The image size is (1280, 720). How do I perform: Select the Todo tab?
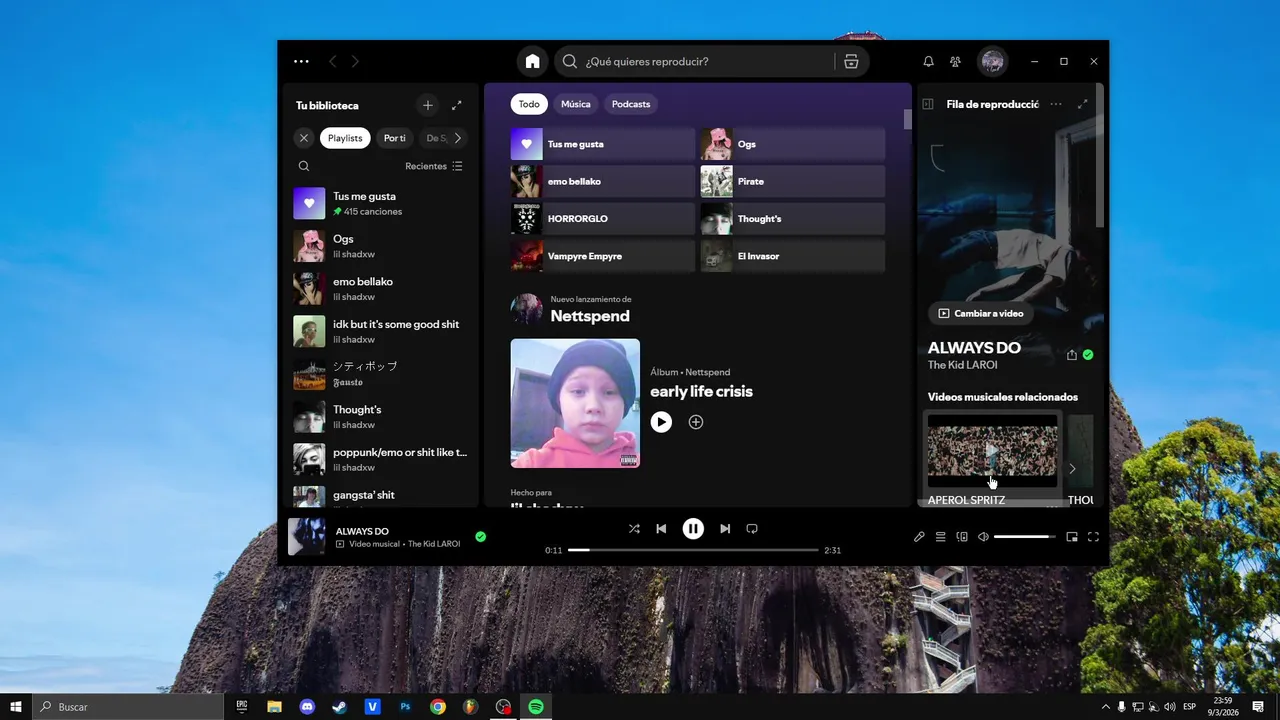[x=529, y=104]
